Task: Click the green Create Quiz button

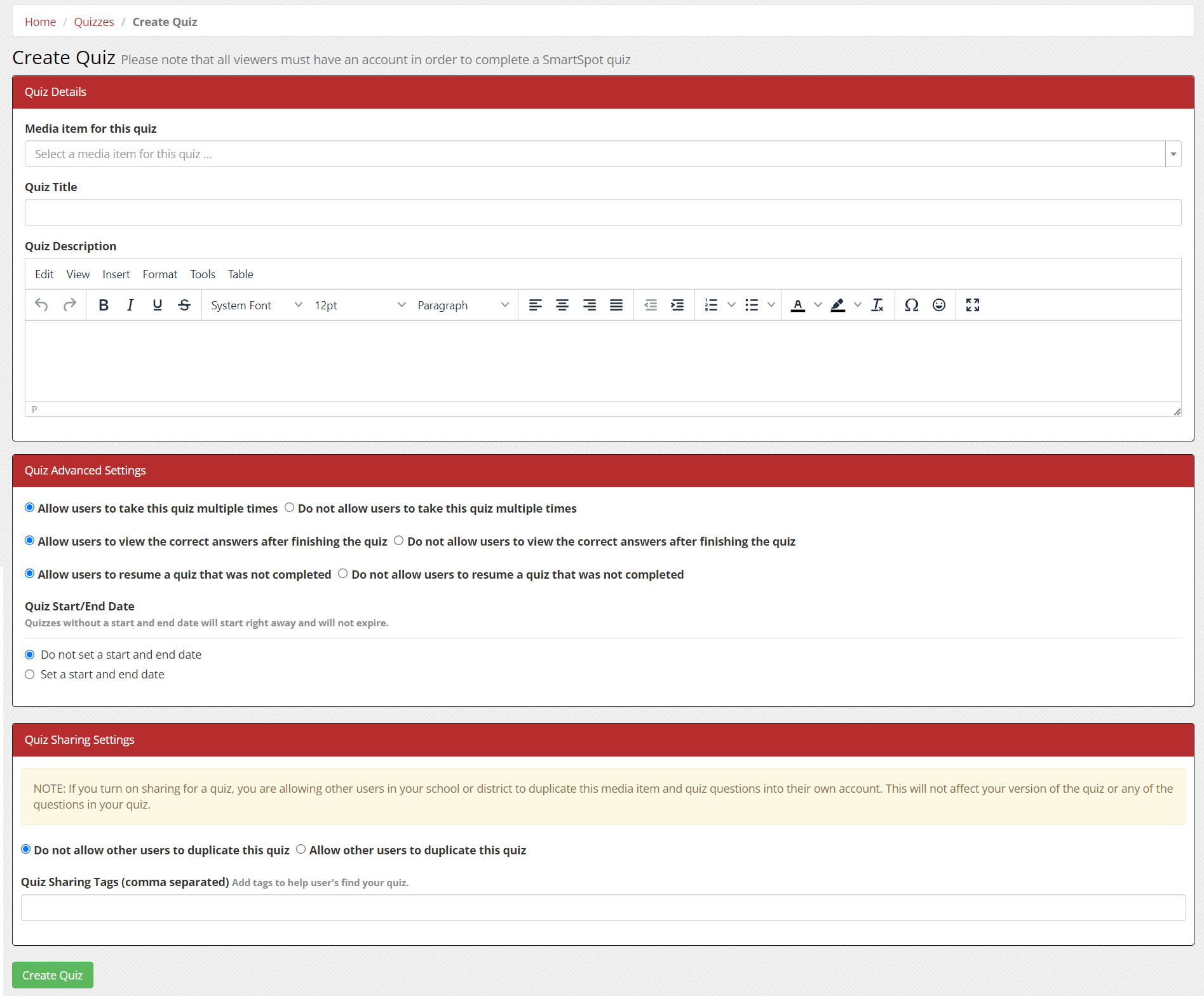Action: tap(53, 975)
